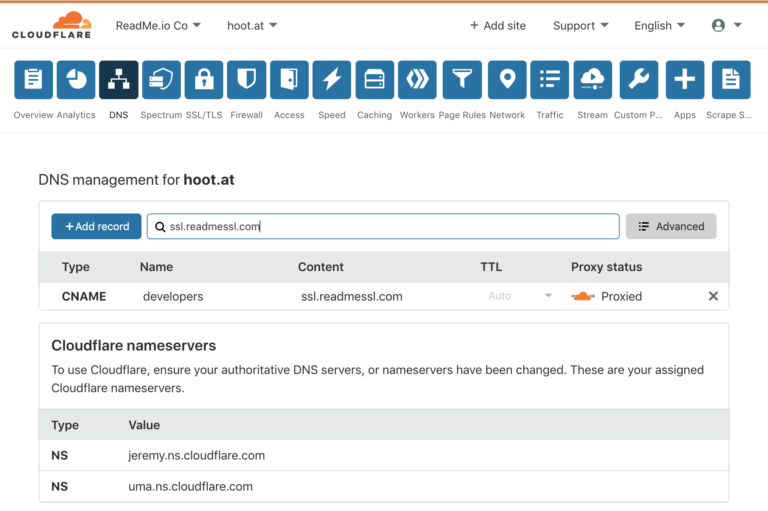Open the Firewall shield icon
Screen dimensions: 768x511
tap(246, 80)
